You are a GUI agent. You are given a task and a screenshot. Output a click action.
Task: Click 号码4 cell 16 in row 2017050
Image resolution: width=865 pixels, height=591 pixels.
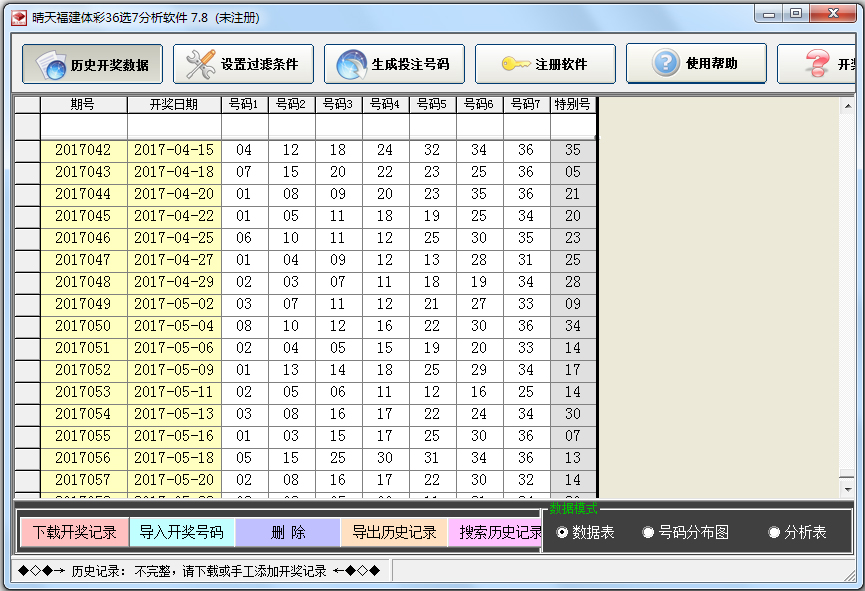pyautogui.click(x=386, y=326)
